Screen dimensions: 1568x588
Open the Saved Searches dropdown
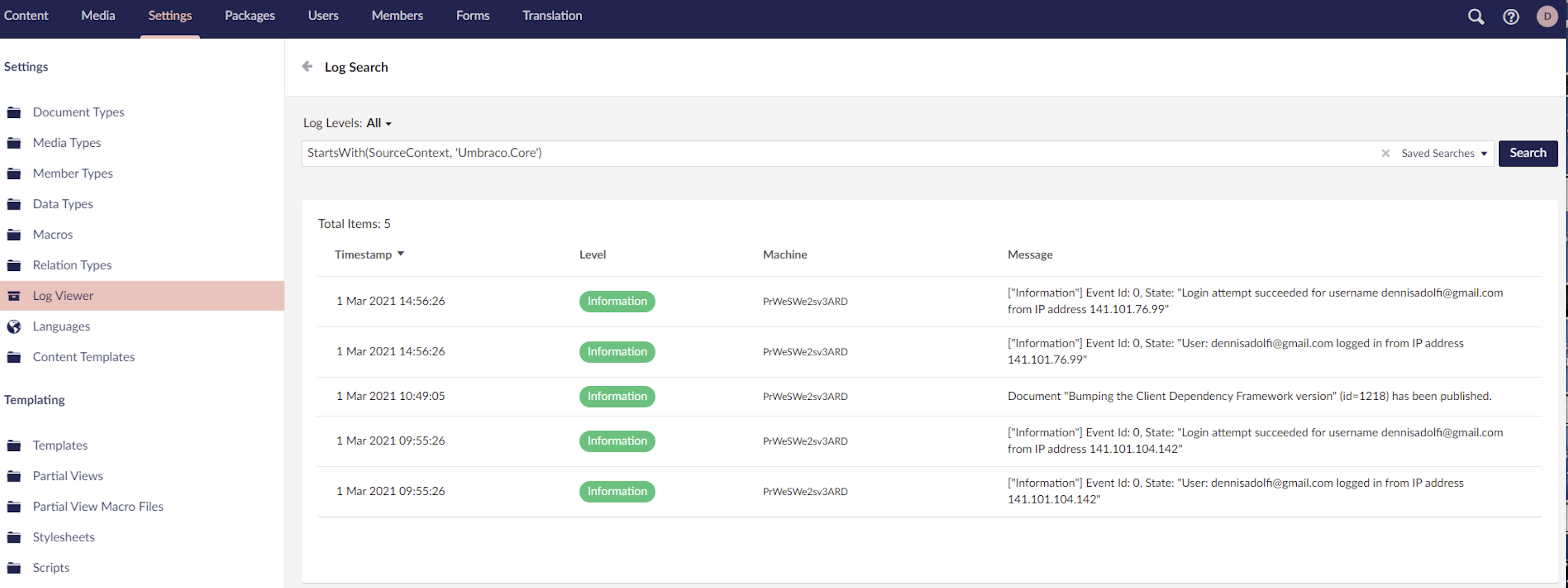[x=1444, y=154]
